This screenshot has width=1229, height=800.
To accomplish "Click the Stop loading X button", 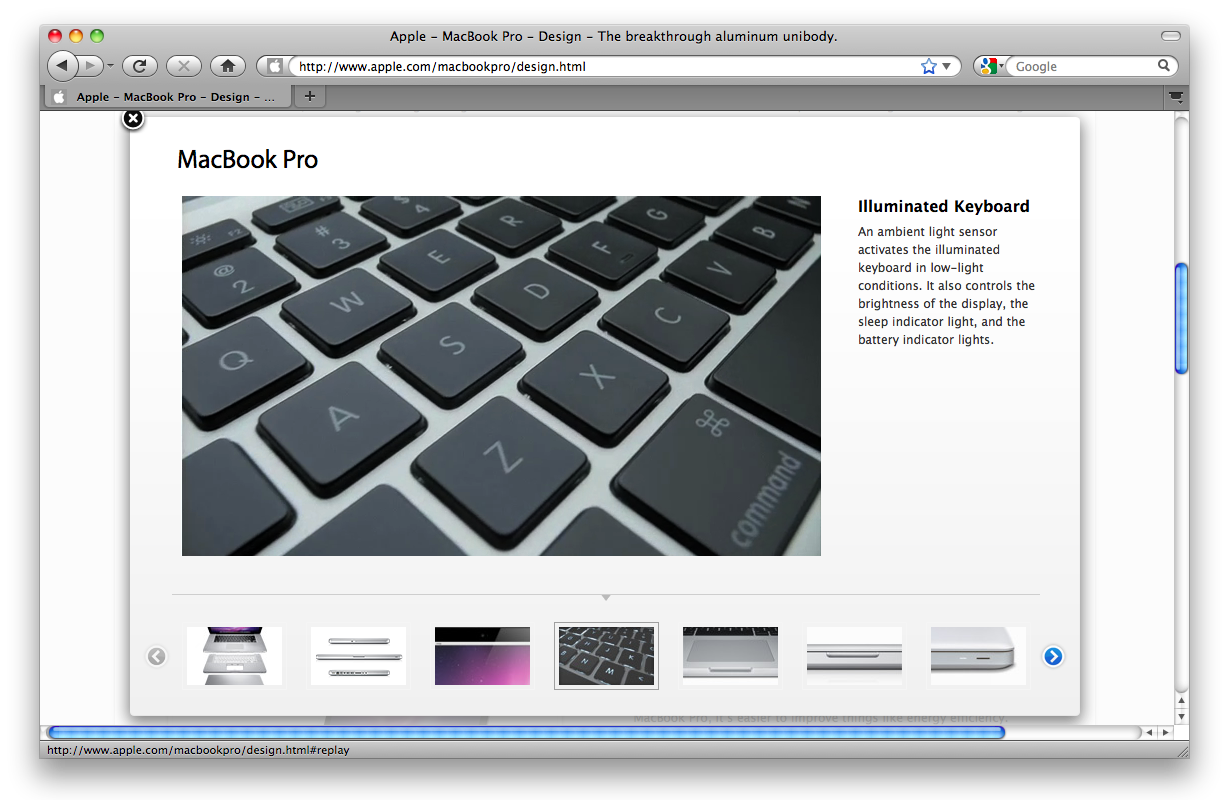I will tap(184, 66).
